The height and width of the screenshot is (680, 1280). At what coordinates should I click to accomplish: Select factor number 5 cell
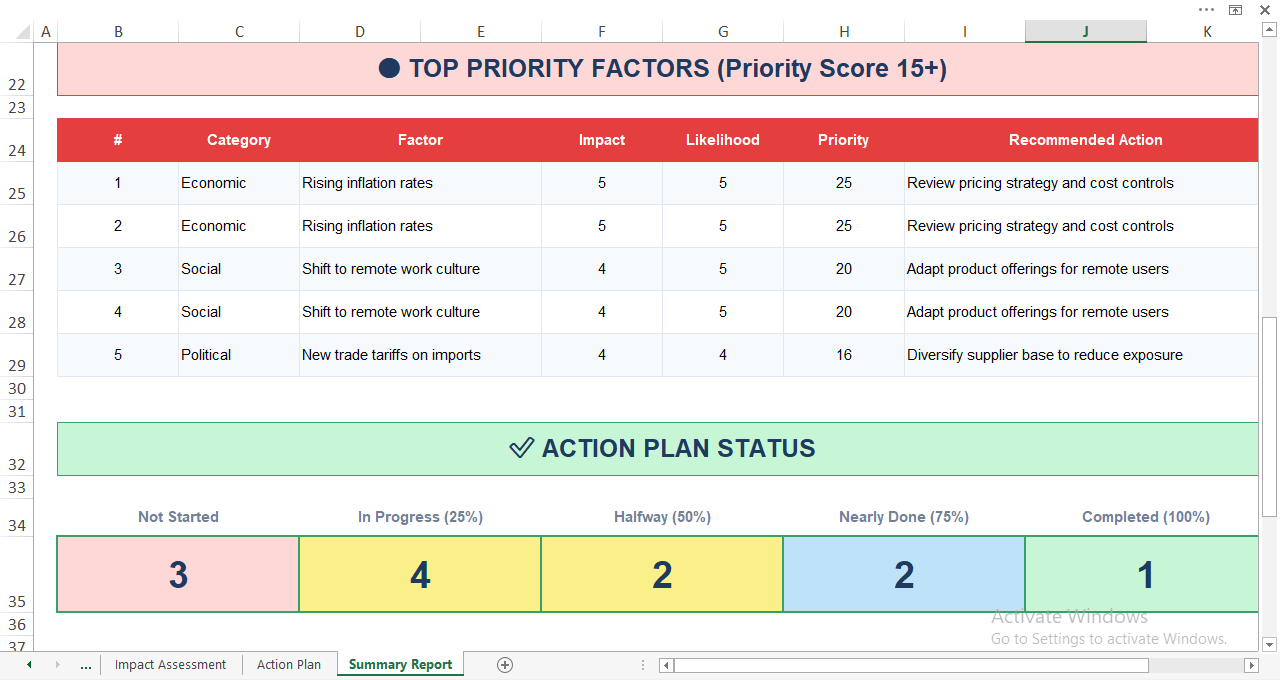coord(118,355)
